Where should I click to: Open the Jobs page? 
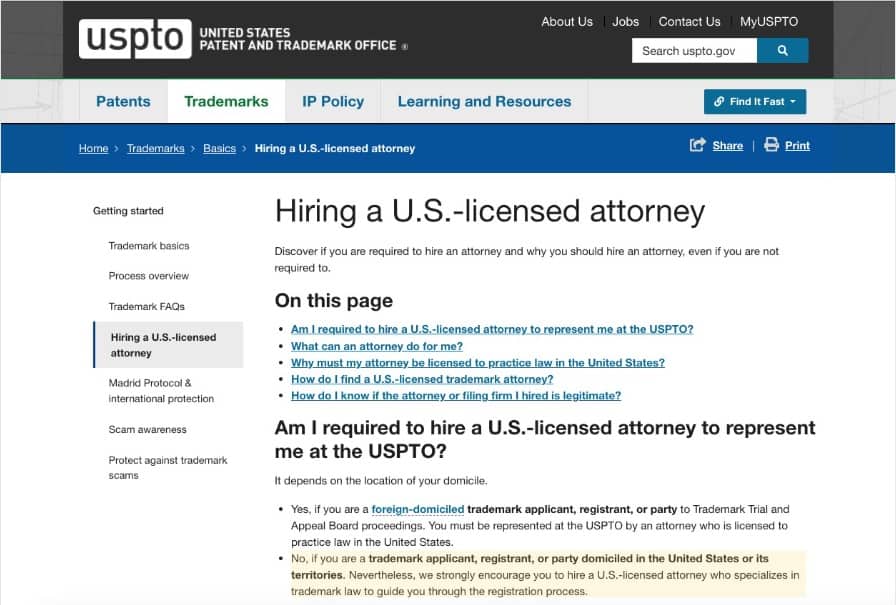[626, 22]
